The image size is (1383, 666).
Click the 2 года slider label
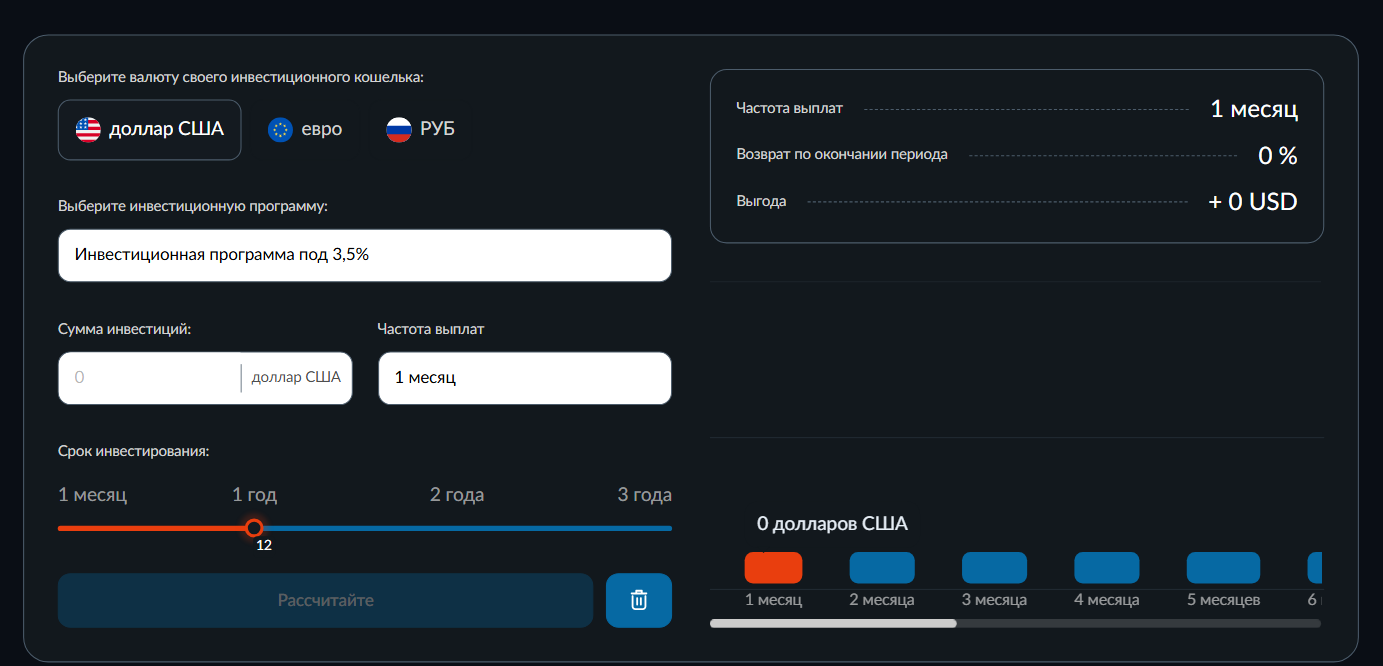click(x=457, y=495)
